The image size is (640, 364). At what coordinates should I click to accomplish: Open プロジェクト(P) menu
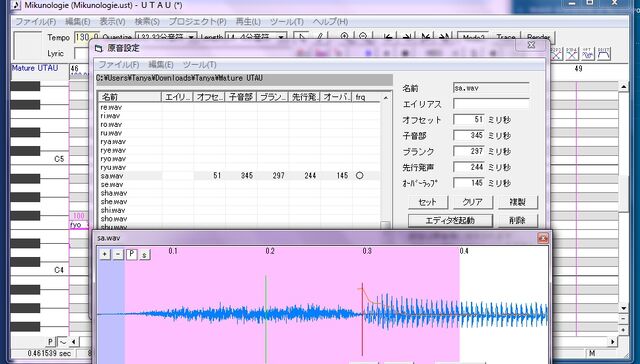click(x=198, y=22)
